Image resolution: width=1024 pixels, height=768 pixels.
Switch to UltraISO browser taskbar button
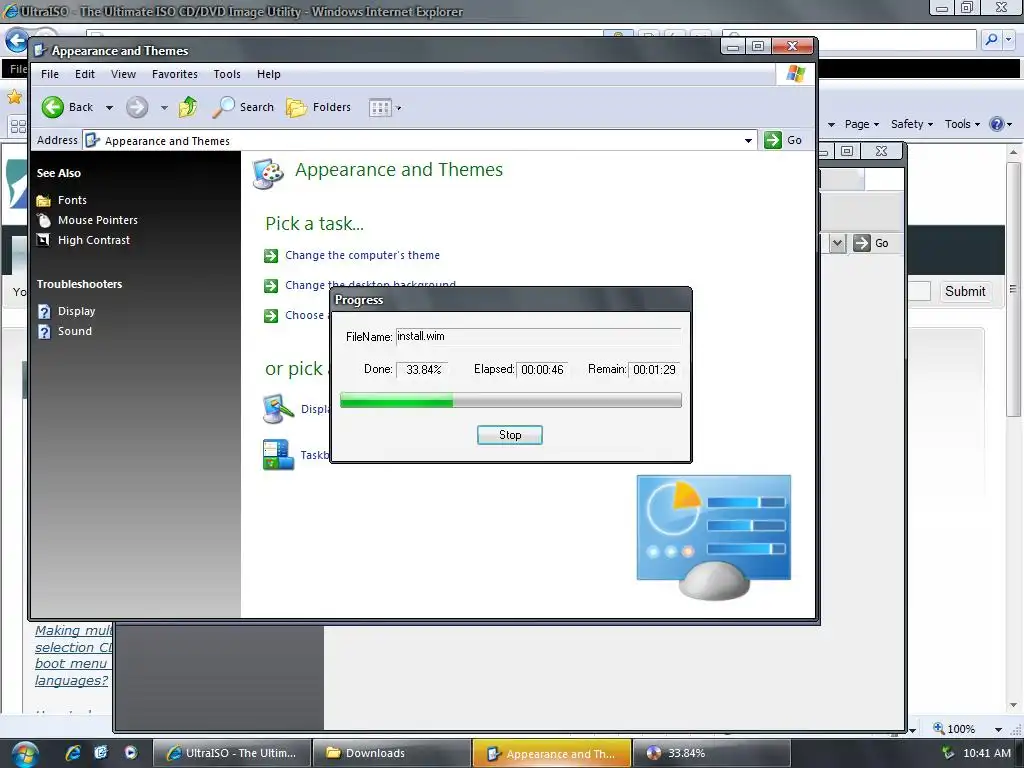pos(232,753)
